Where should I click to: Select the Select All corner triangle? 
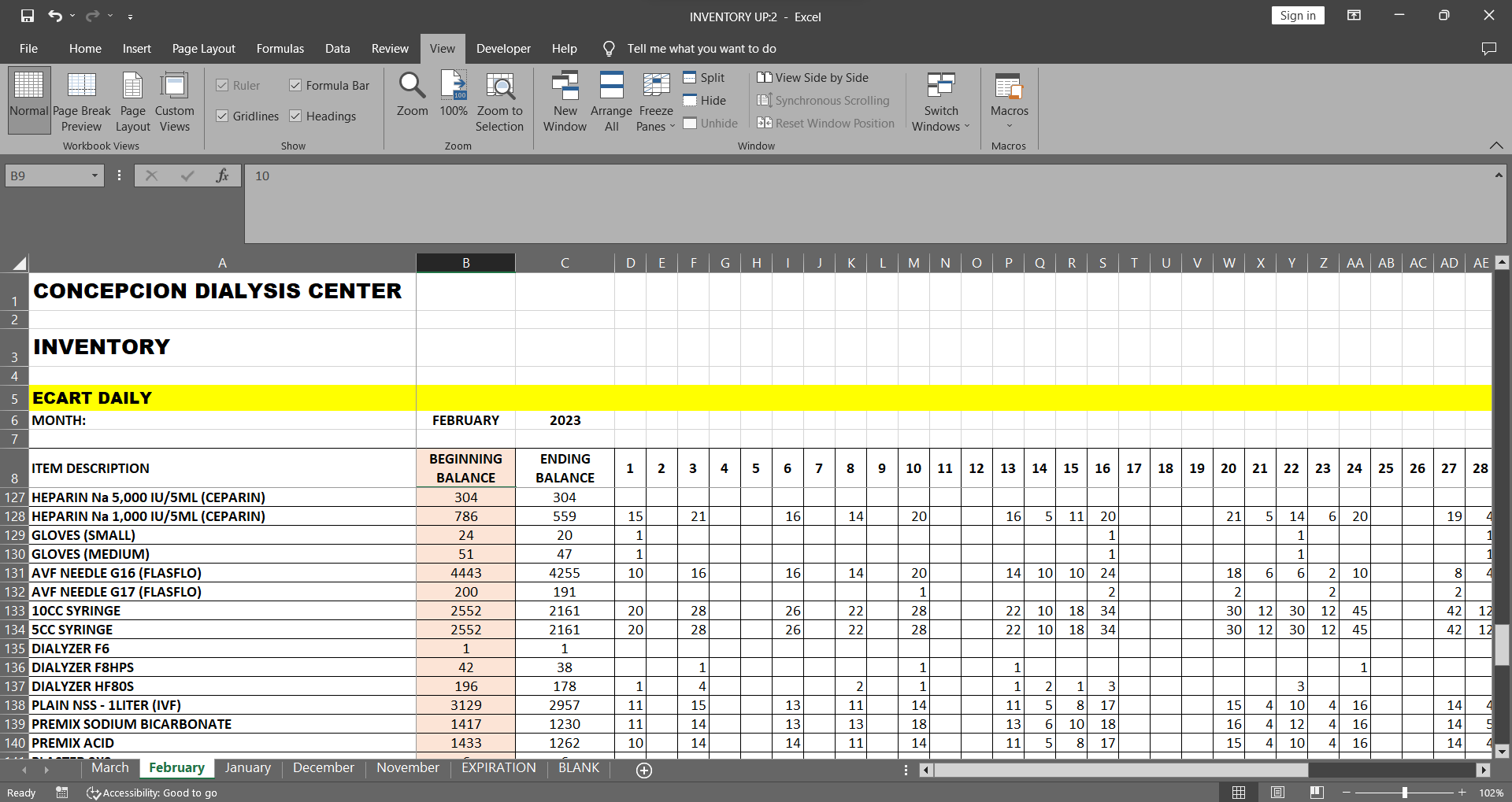click(x=19, y=263)
